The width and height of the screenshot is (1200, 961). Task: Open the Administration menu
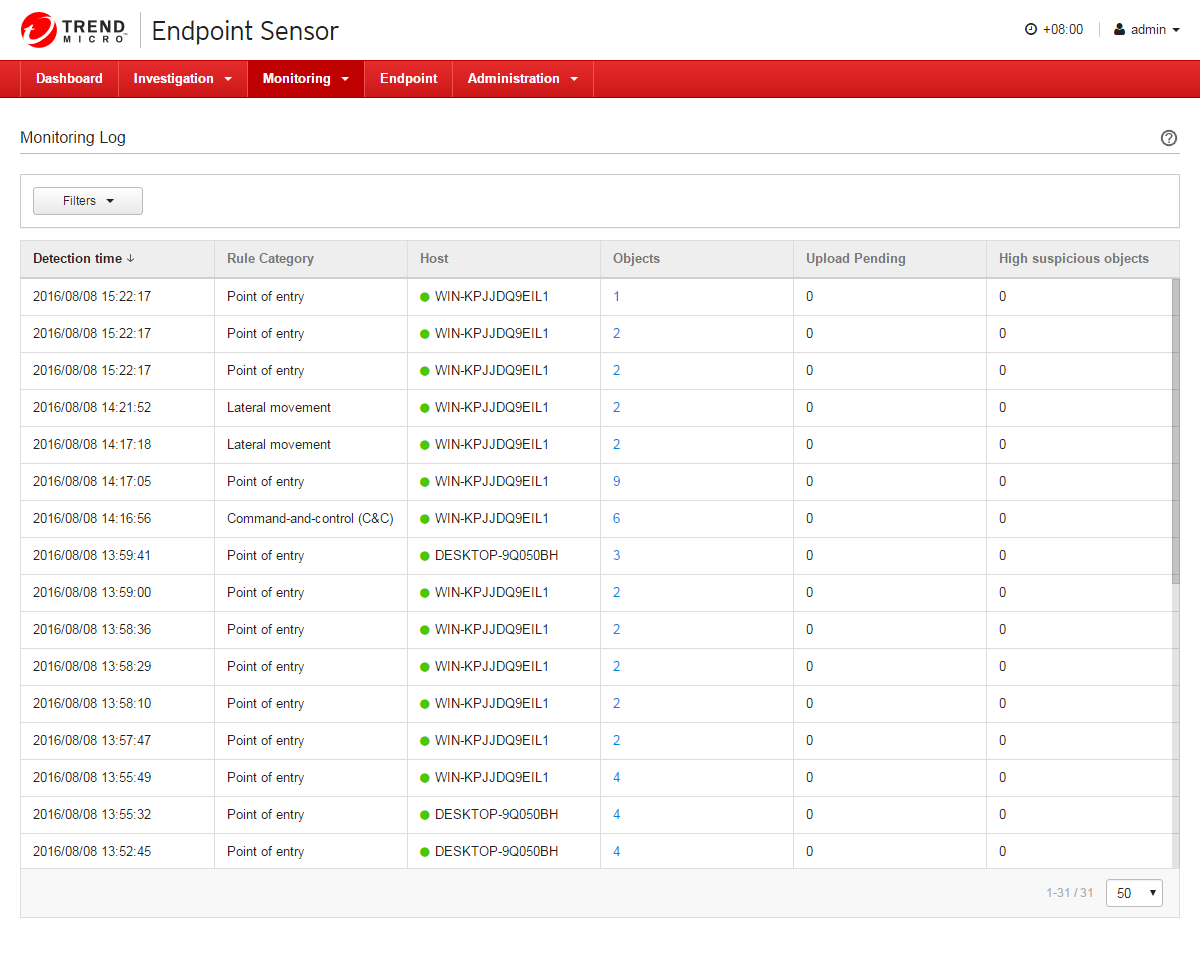click(x=522, y=79)
